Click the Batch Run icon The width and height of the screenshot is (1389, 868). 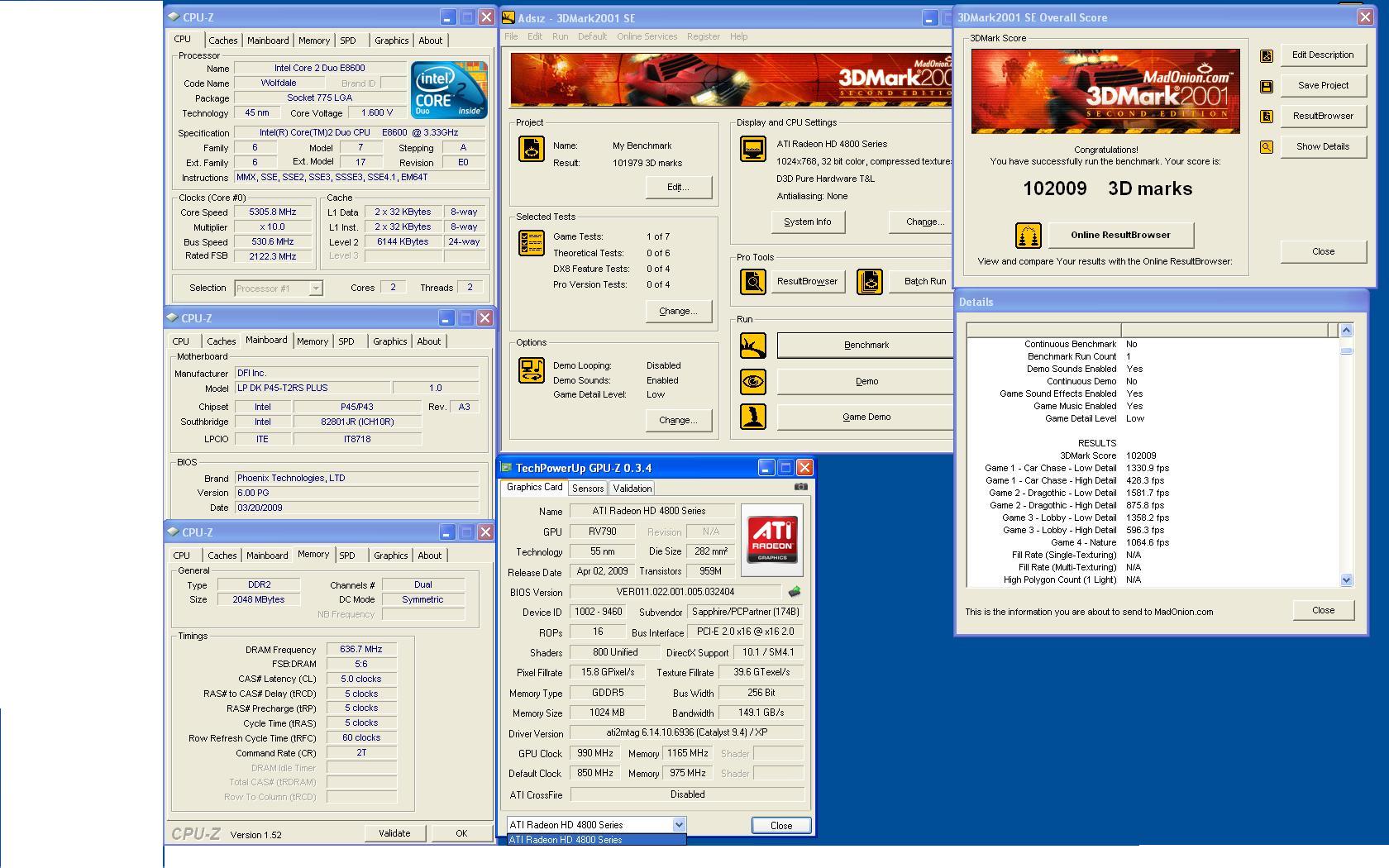point(869,282)
